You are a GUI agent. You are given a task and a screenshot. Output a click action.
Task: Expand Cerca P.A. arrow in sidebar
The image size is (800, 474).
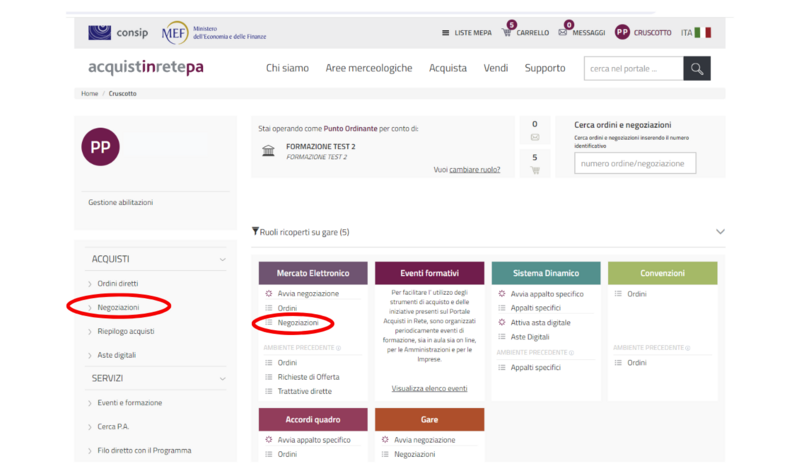point(90,427)
